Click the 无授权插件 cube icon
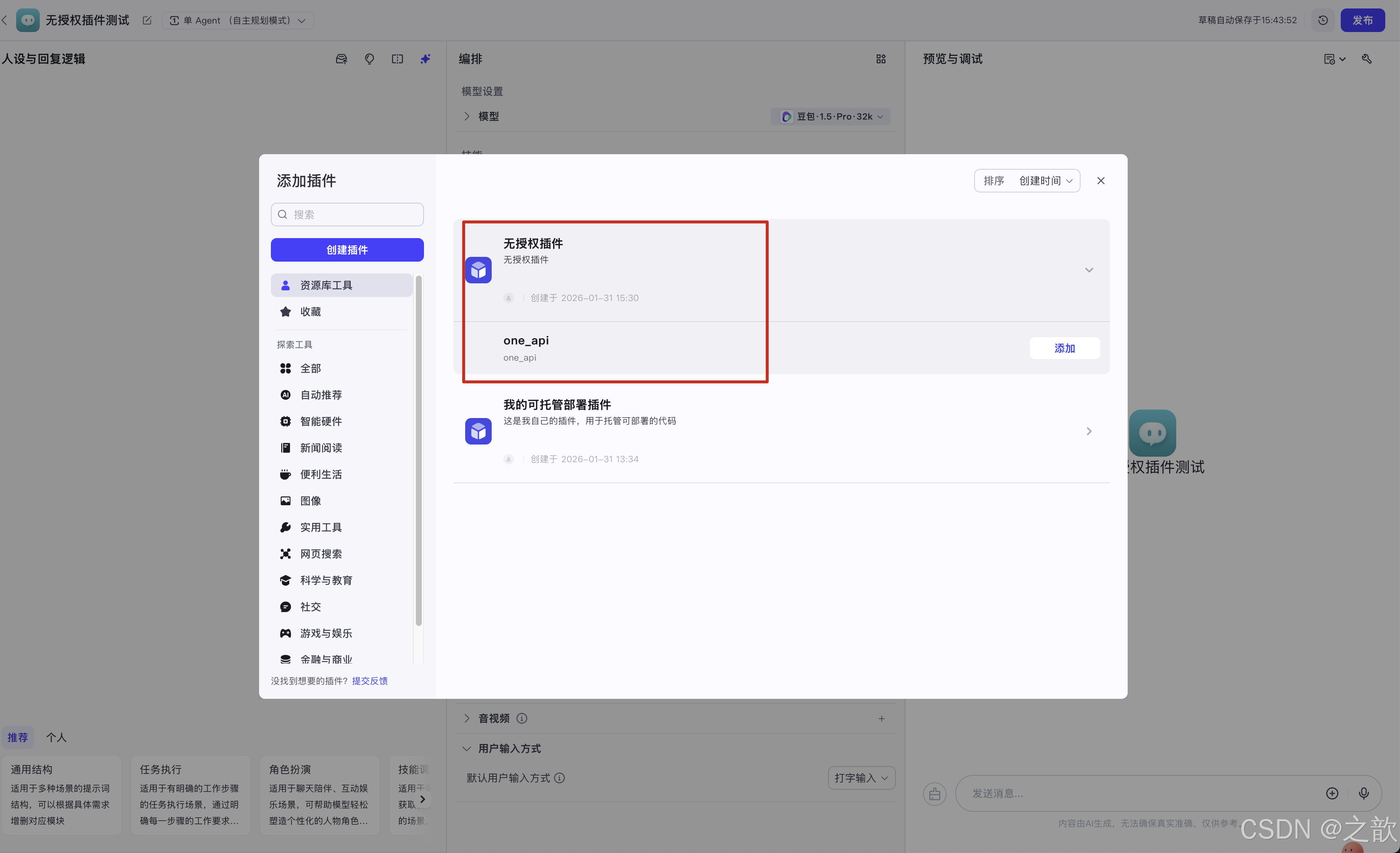Viewport: 1400px width, 853px height. [x=478, y=270]
